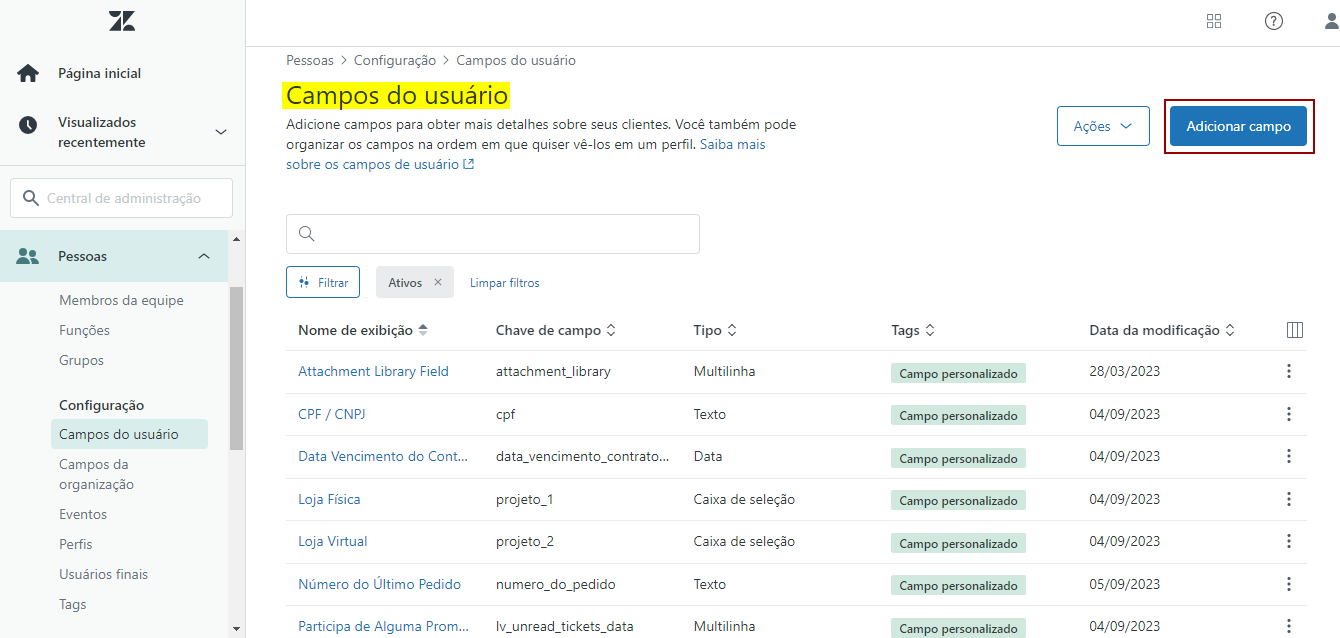Remove the Ativos filter with its X
This screenshot has width=1340, height=638.
[x=437, y=283]
